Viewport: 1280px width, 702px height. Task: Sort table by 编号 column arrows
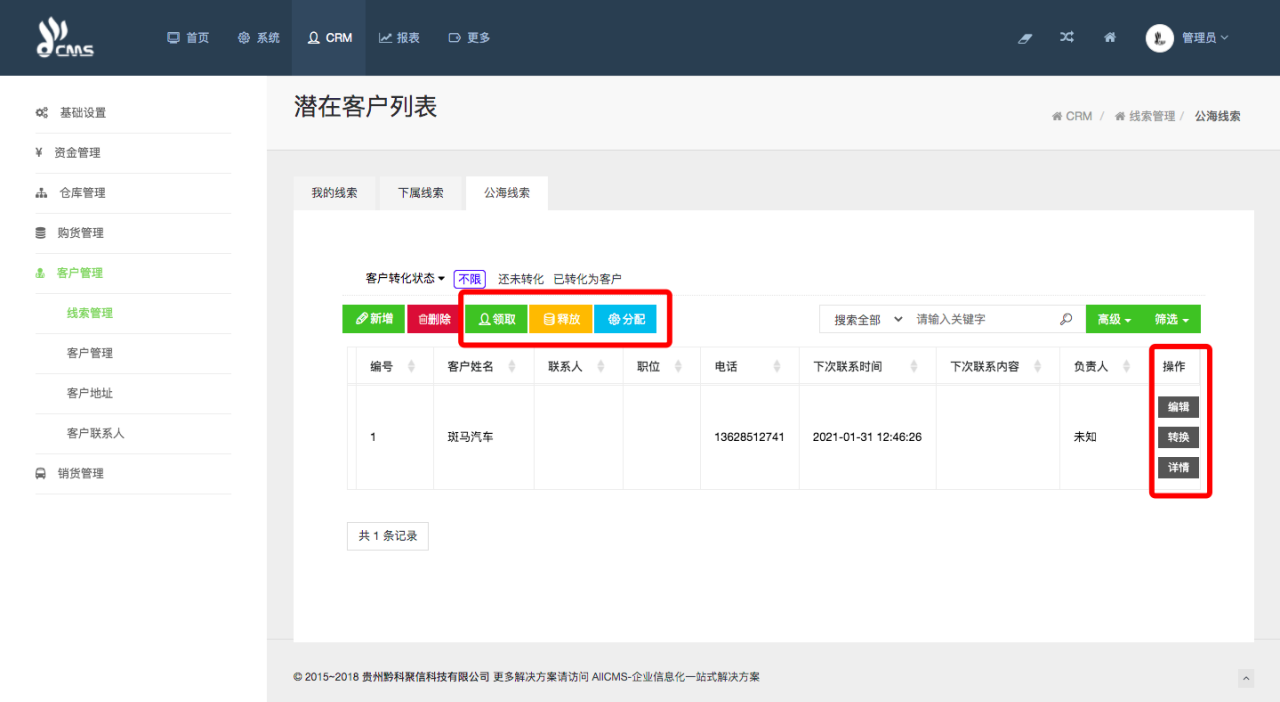tap(412, 367)
